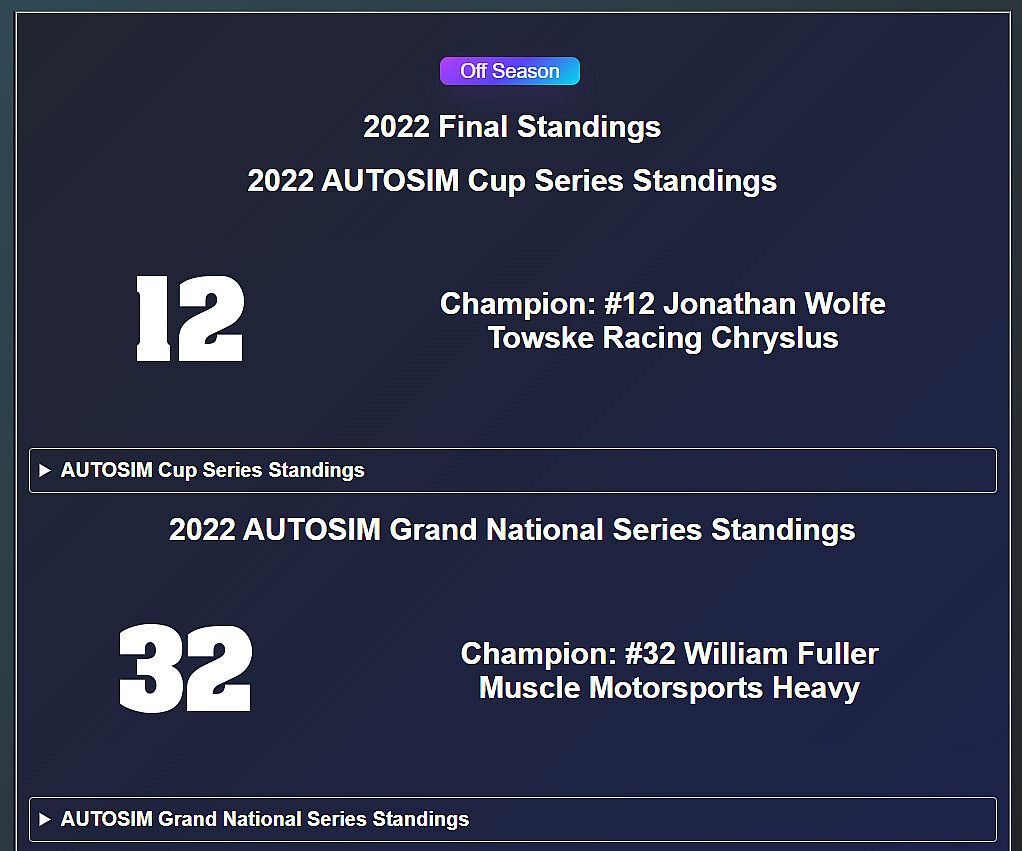
Task: Click the #12 text in champion line
Action: click(628, 303)
